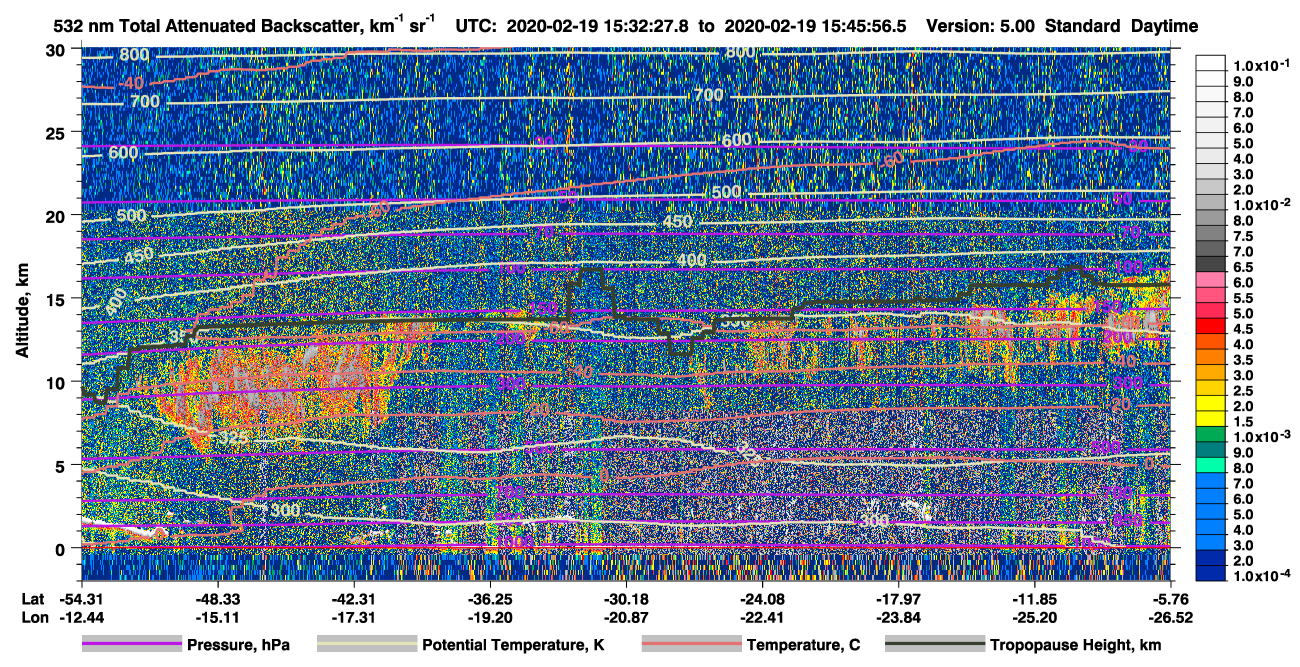The width and height of the screenshot is (1300, 667).
Task: Click the 400 contour label on the plot
Action: [691, 261]
